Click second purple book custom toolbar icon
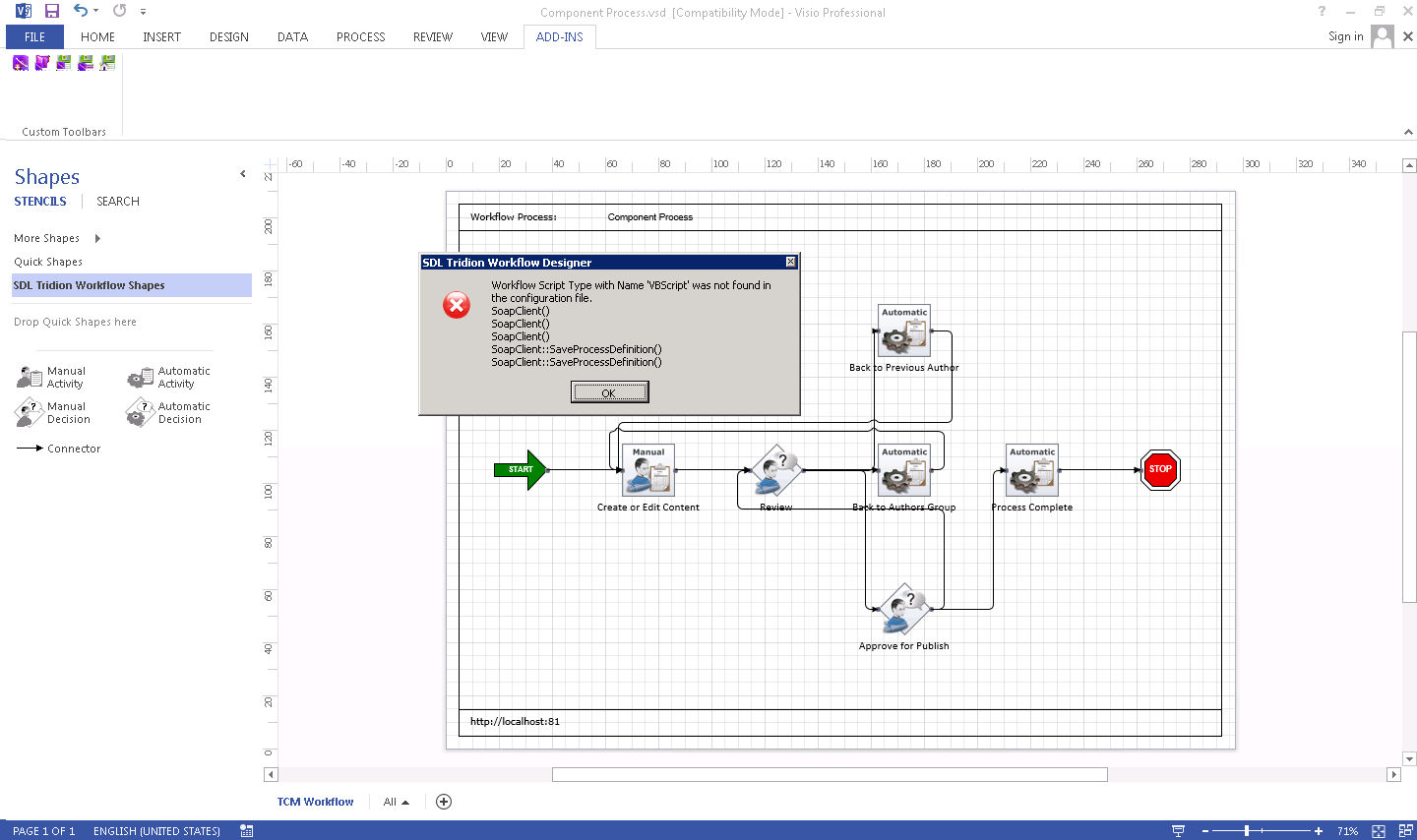This screenshot has height=840, width=1417. [x=42, y=63]
